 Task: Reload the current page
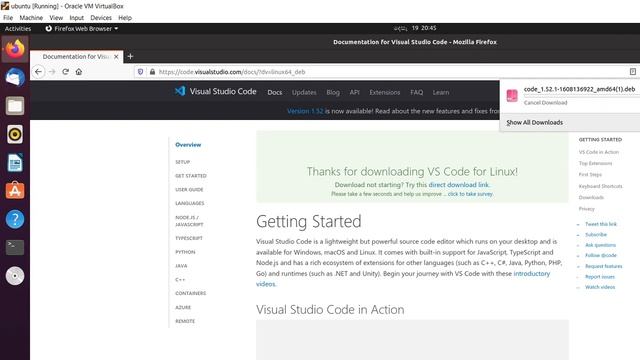click(x=65, y=71)
